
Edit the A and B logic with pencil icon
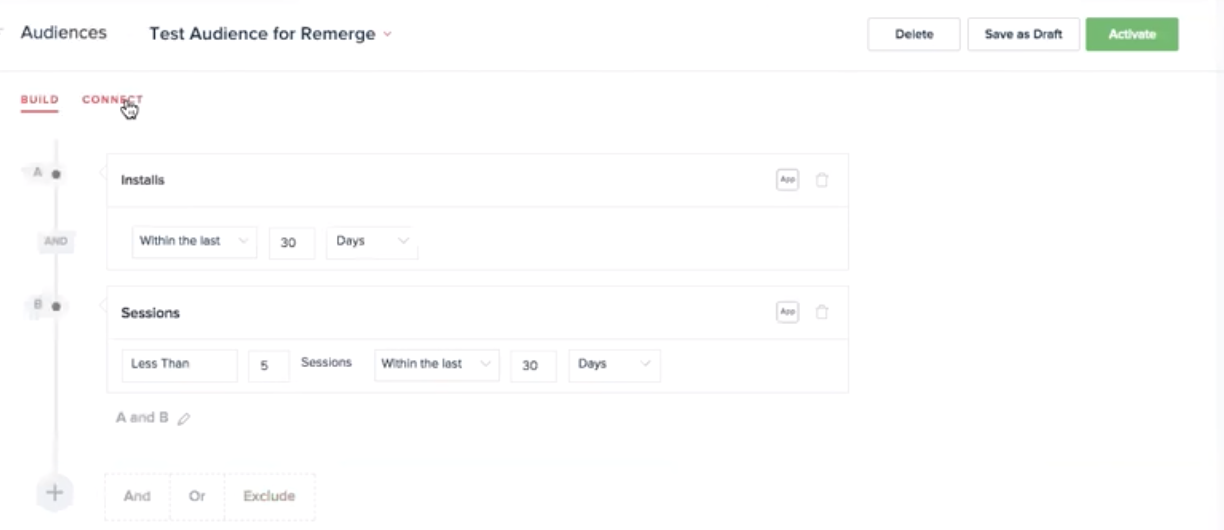183,419
